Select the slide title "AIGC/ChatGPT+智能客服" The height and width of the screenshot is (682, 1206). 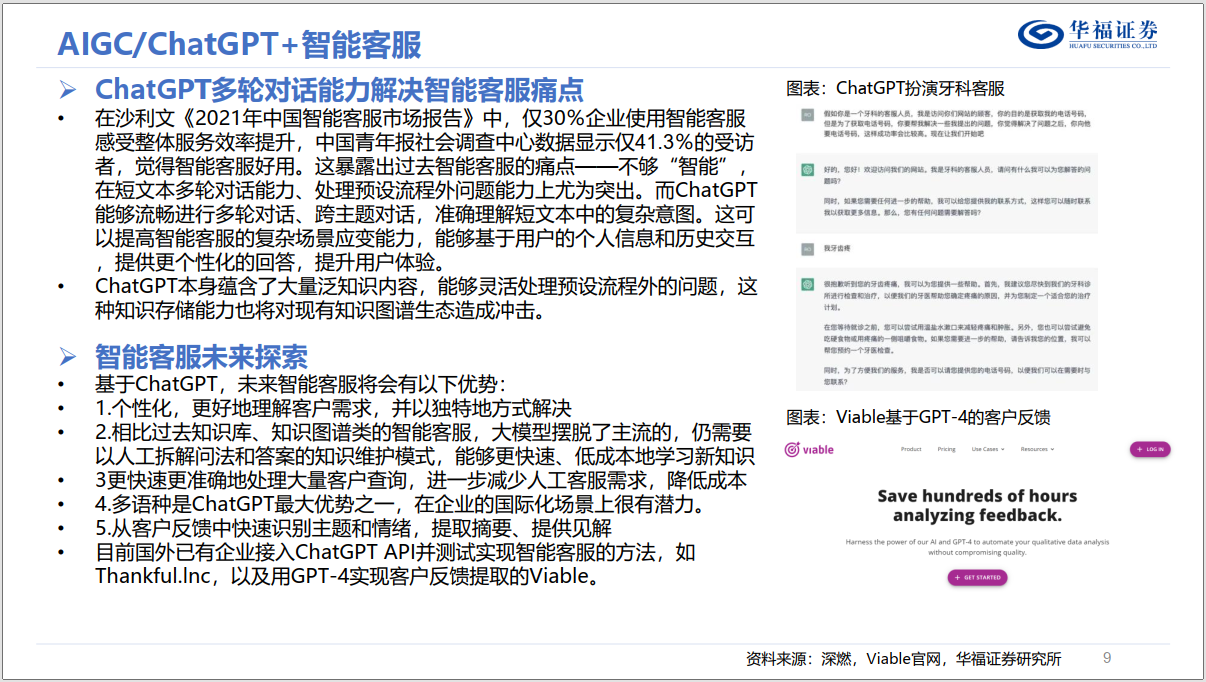tap(239, 45)
